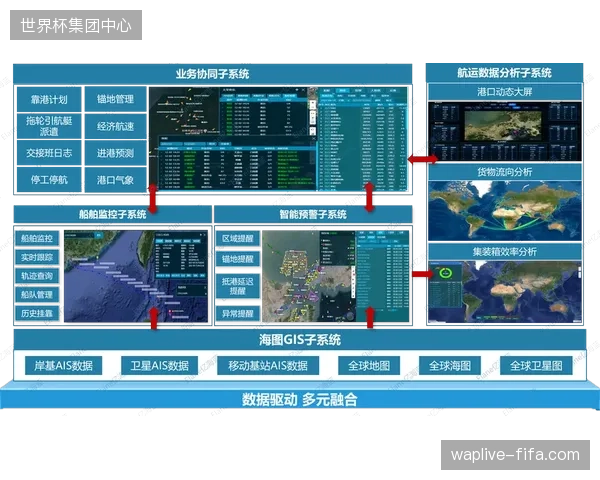Click the 海图GIS子系统 header bar
The height and width of the screenshot is (480, 600).
[300, 340]
